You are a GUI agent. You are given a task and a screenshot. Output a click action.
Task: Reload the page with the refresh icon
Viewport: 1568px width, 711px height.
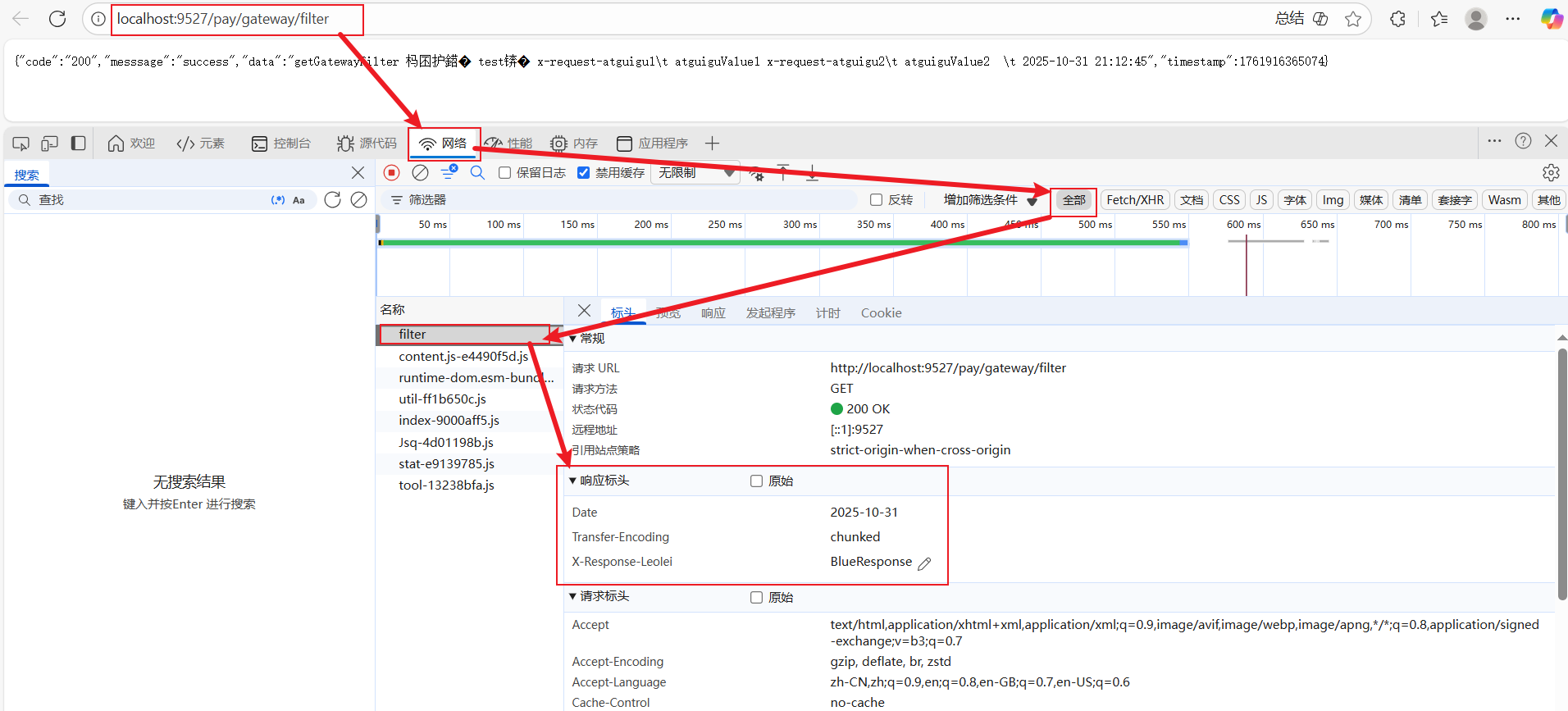(x=57, y=19)
